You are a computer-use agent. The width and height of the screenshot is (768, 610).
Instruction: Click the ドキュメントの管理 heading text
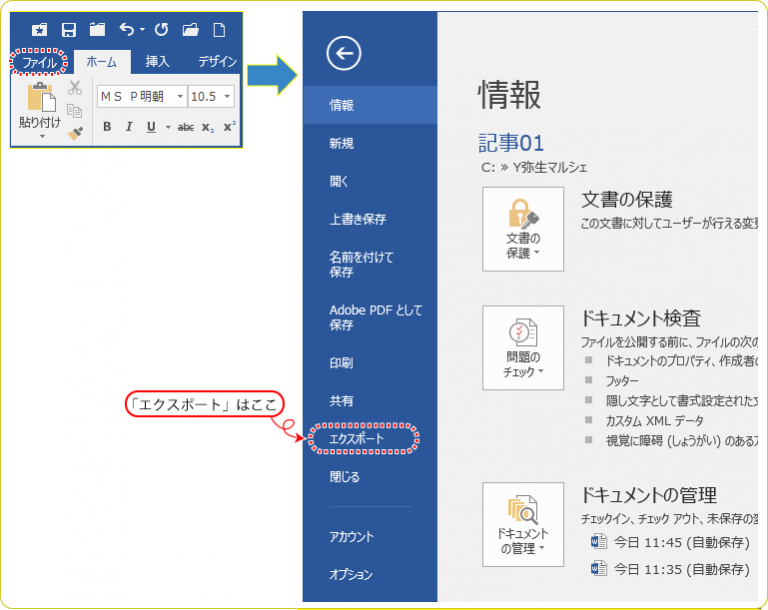(x=649, y=495)
